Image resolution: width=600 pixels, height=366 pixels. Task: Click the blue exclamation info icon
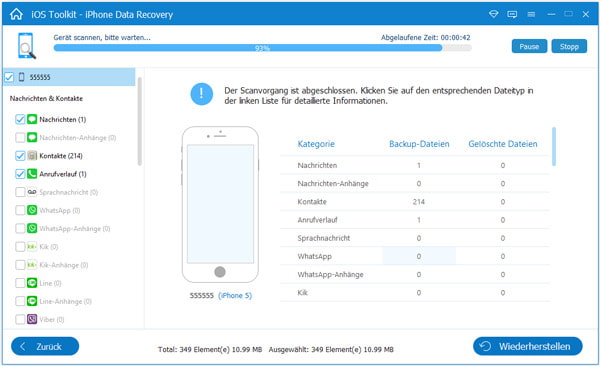pos(202,94)
